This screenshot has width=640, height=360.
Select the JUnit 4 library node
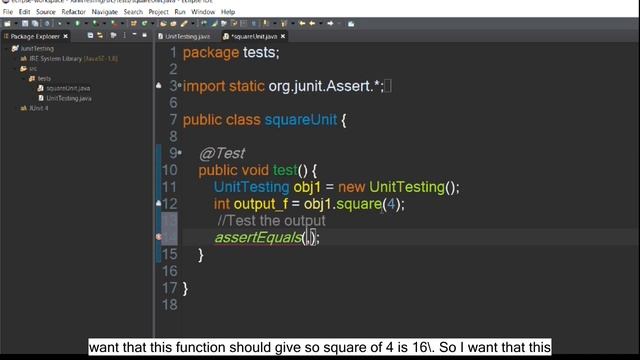click(34, 108)
